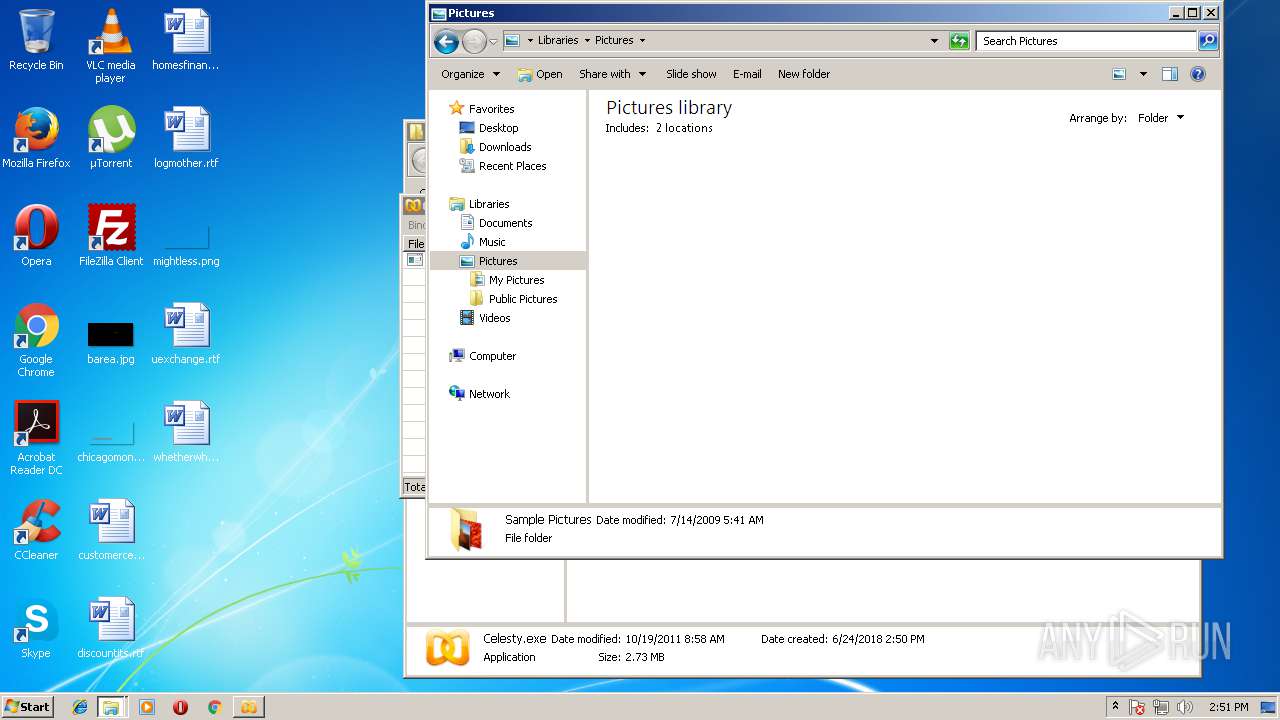
Task: Focus the Search Pictures field
Action: [x=1086, y=41]
